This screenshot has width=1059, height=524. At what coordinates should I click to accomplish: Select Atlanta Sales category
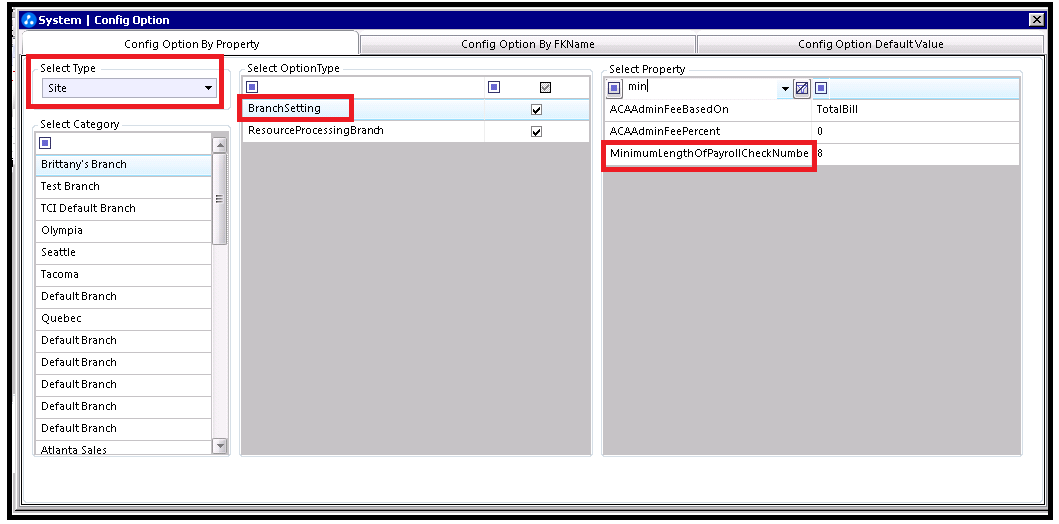124,448
